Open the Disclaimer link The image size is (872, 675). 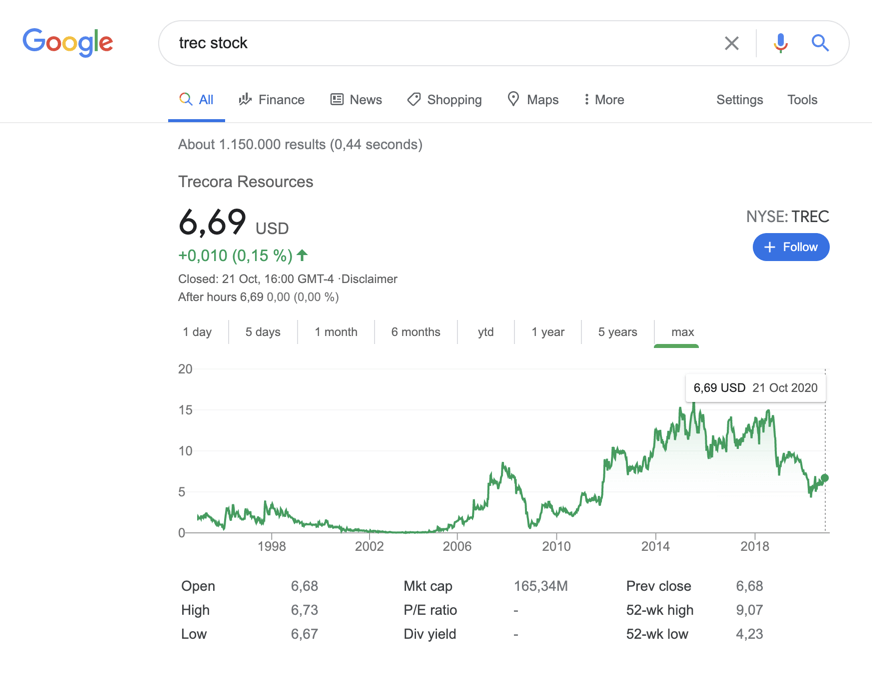click(370, 279)
